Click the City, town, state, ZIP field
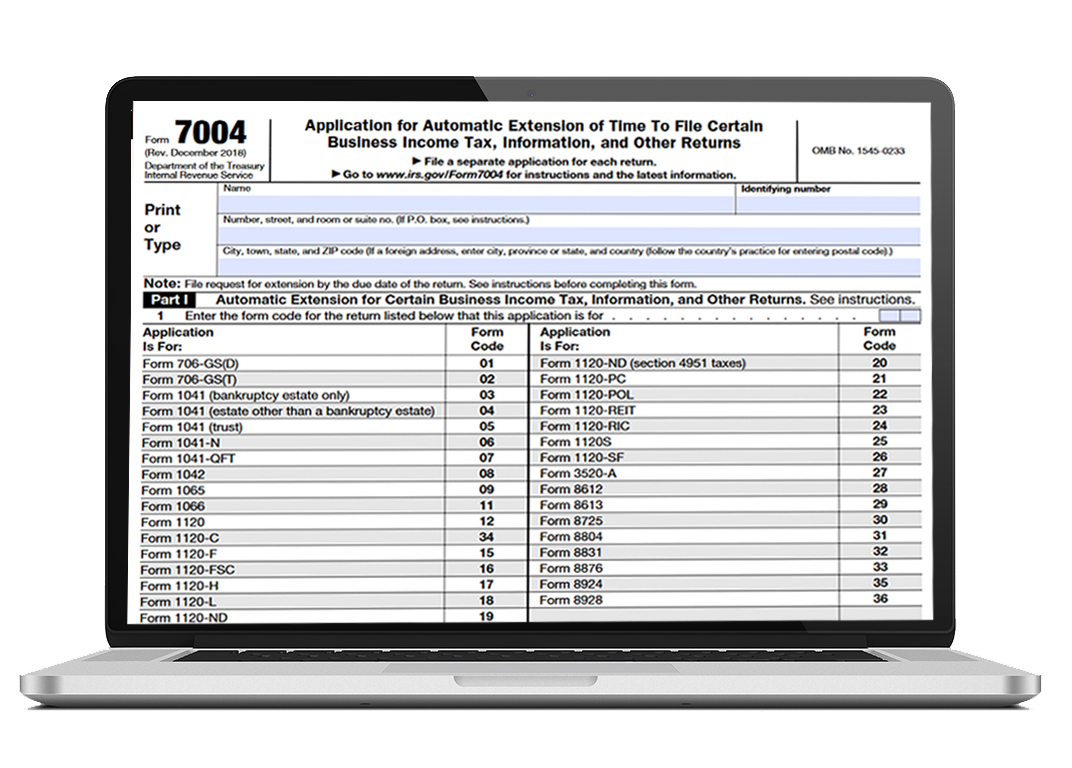Image resolution: width=1072 pixels, height=768 pixels. click(569, 267)
